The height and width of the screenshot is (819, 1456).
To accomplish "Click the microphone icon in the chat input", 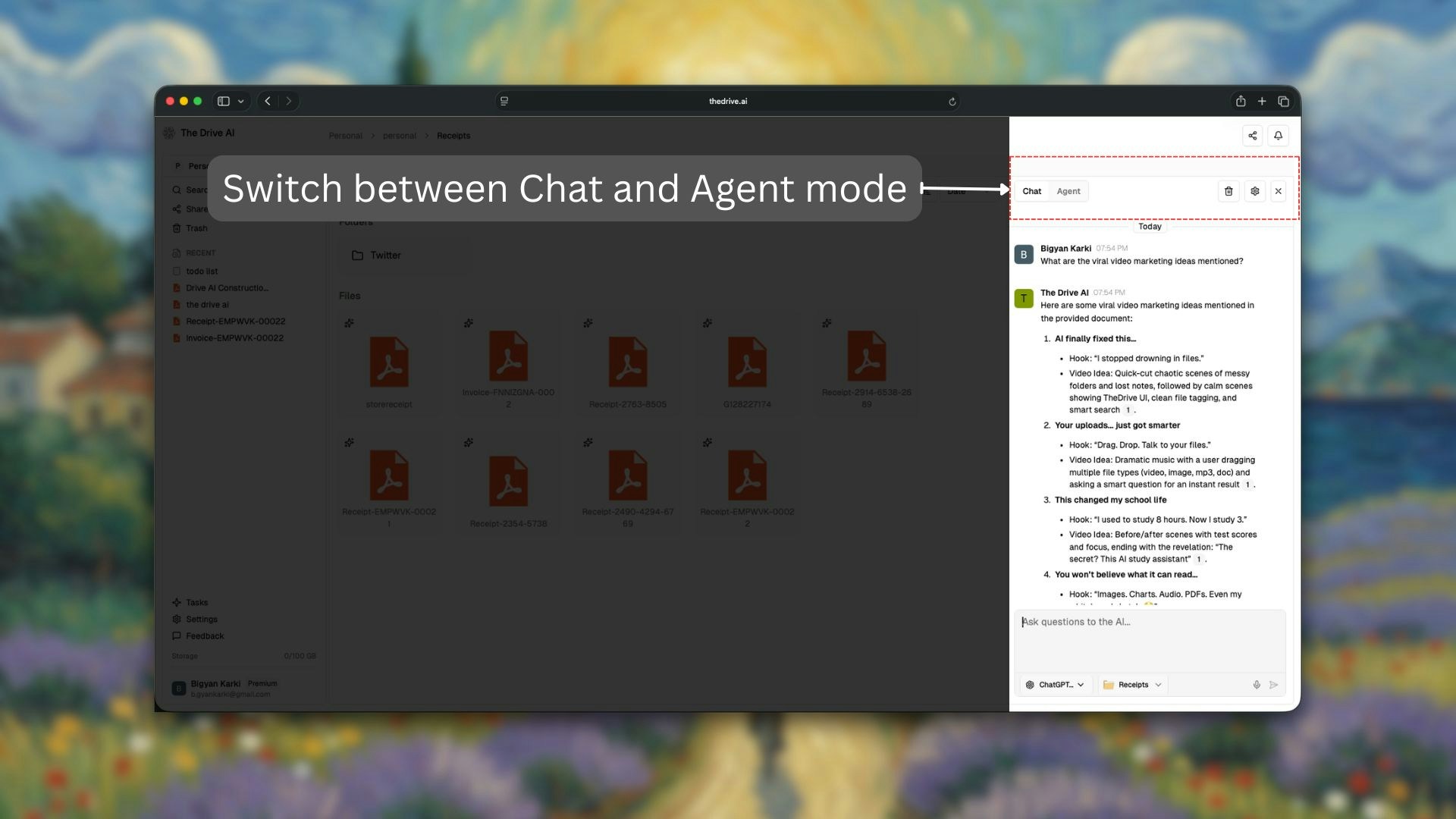I will [x=1257, y=685].
